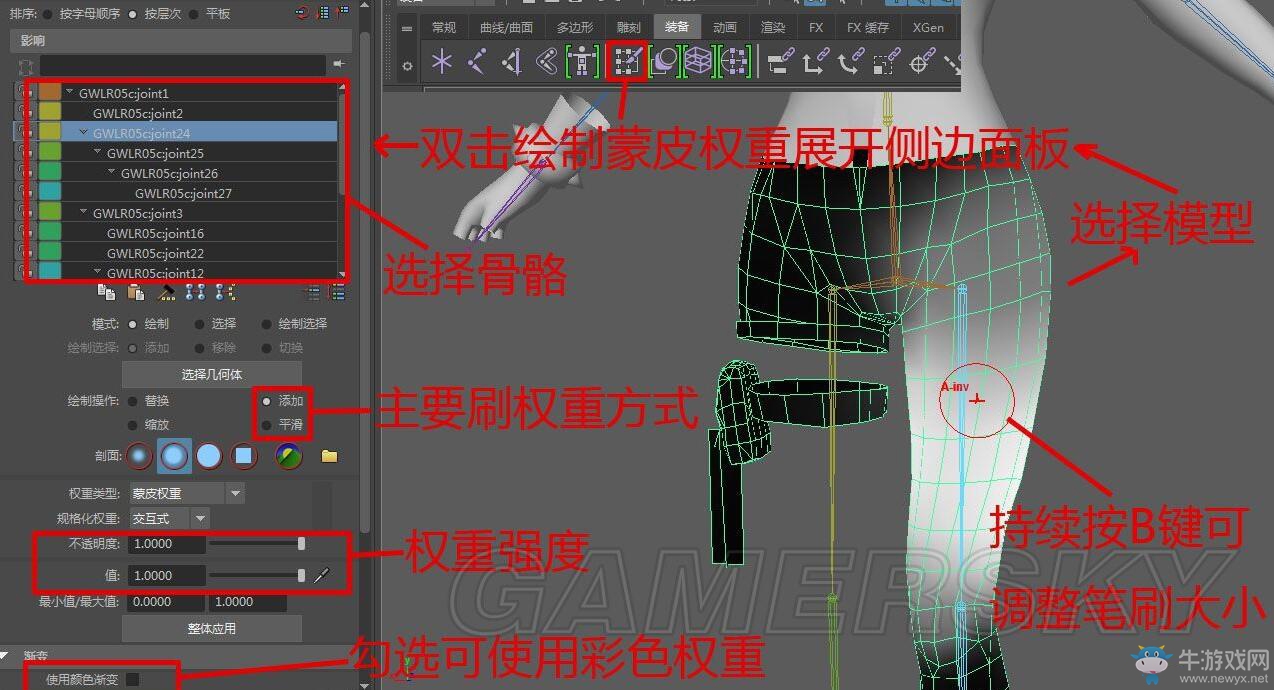Image resolution: width=1274 pixels, height=690 pixels.
Task: Choose last image file brush profile
Action: click(288, 456)
